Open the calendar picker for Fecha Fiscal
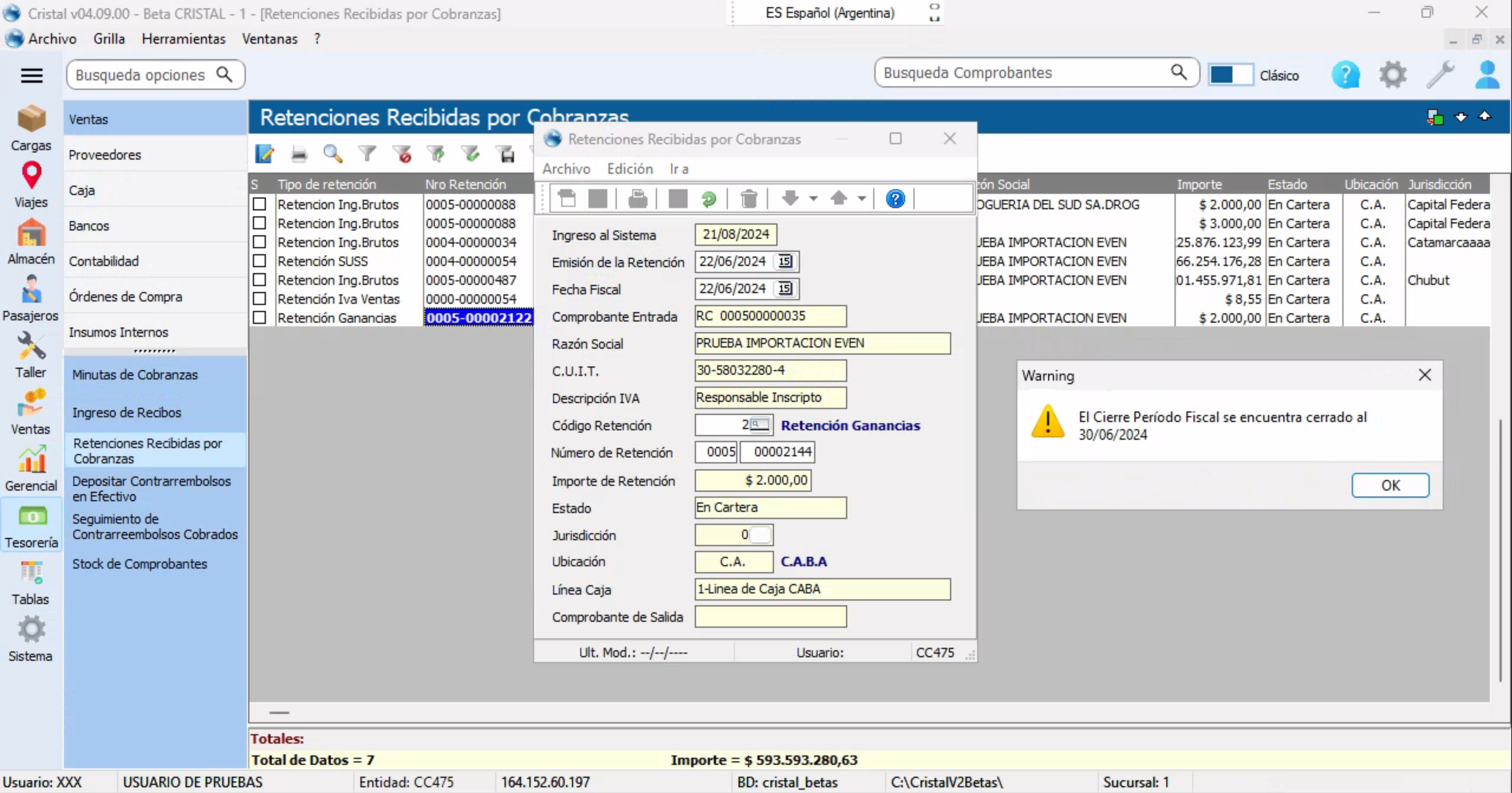The height and width of the screenshot is (793, 1512). (x=785, y=289)
